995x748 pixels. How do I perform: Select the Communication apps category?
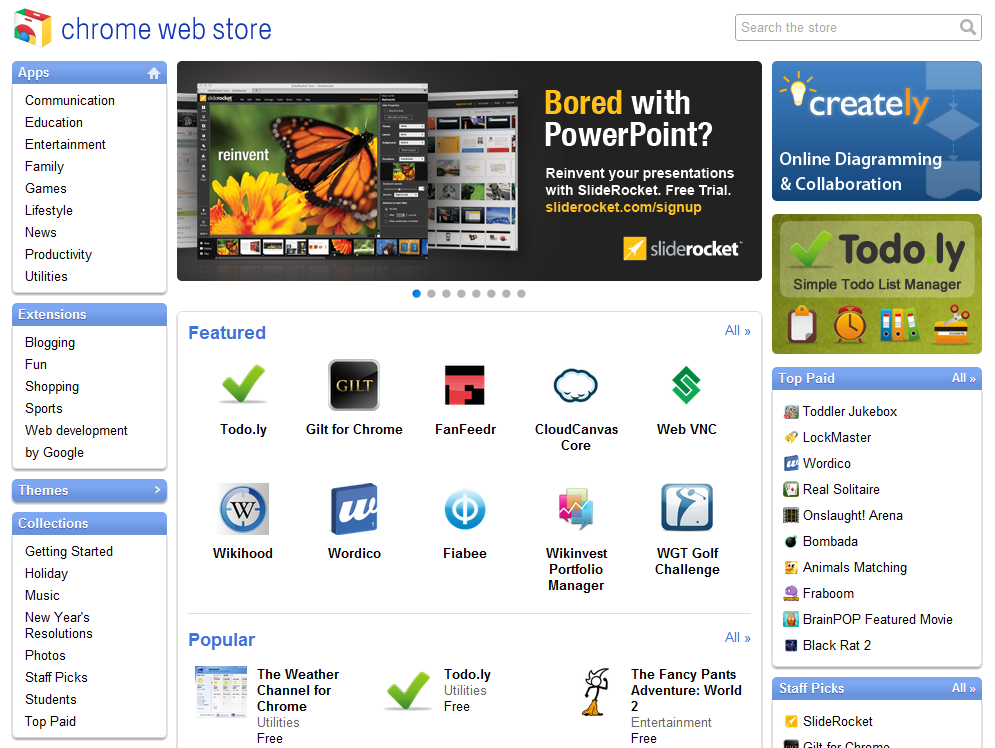point(70,100)
